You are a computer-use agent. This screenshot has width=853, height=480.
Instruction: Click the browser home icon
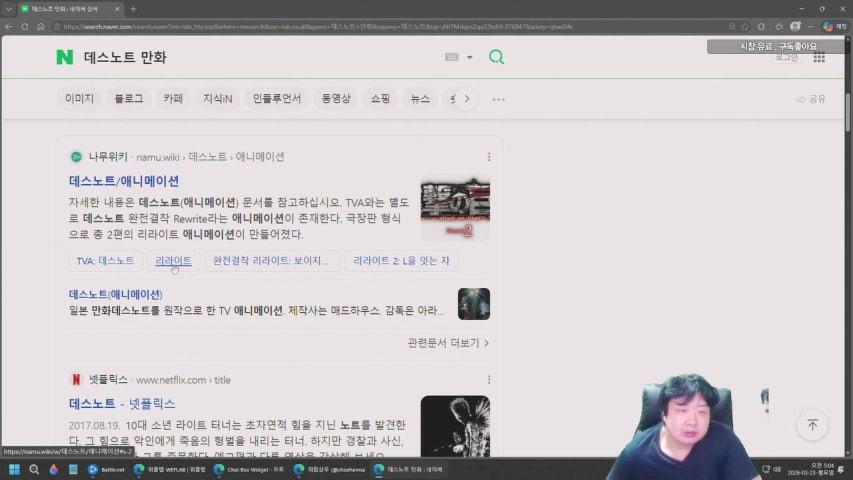point(41,26)
